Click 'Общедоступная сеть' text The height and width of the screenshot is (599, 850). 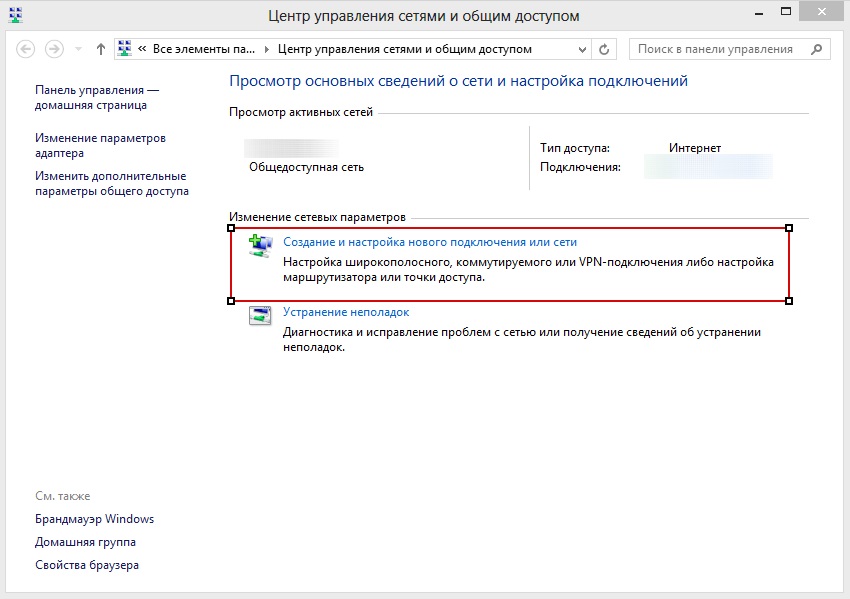pos(306,167)
